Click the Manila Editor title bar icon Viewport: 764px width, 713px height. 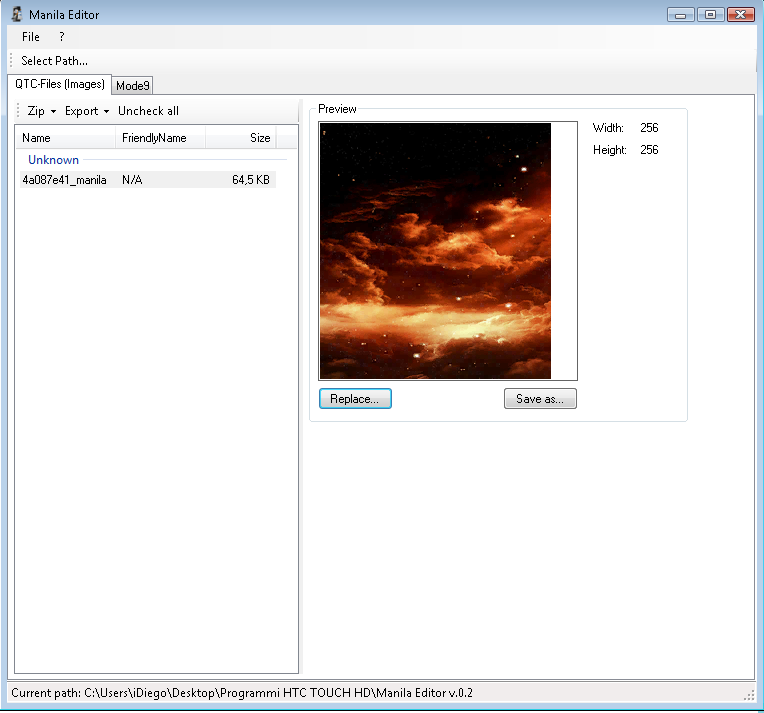pyautogui.click(x=17, y=15)
